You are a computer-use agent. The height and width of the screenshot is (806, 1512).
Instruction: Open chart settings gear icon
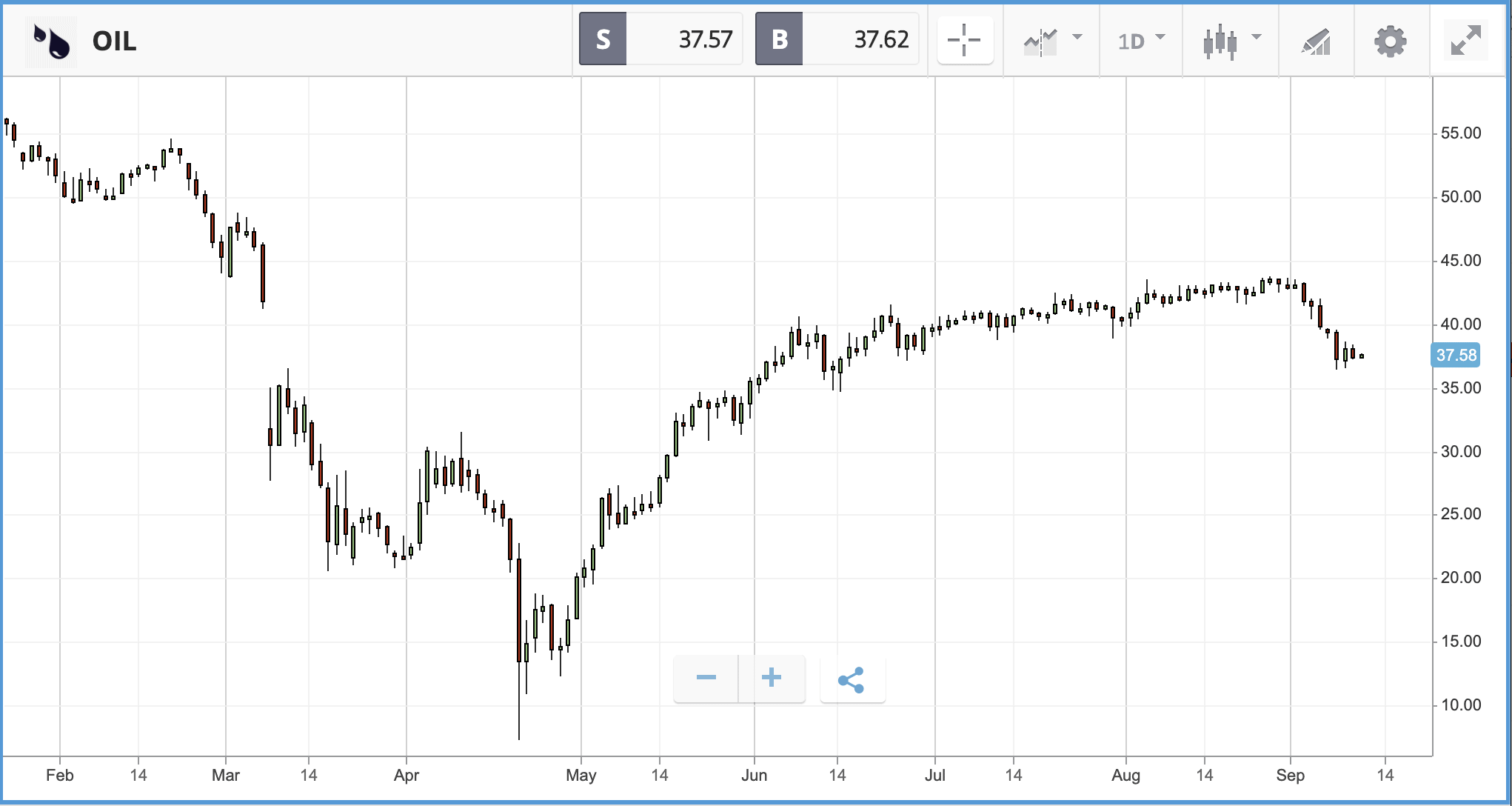coord(1390,41)
